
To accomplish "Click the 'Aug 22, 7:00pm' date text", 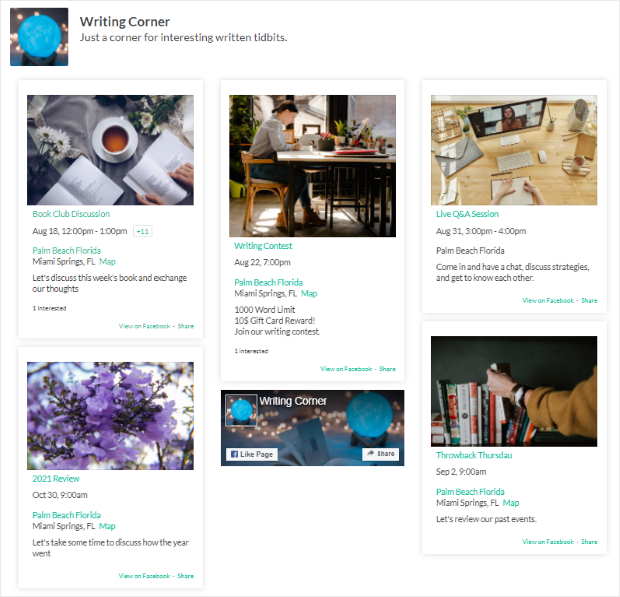I will [263, 262].
